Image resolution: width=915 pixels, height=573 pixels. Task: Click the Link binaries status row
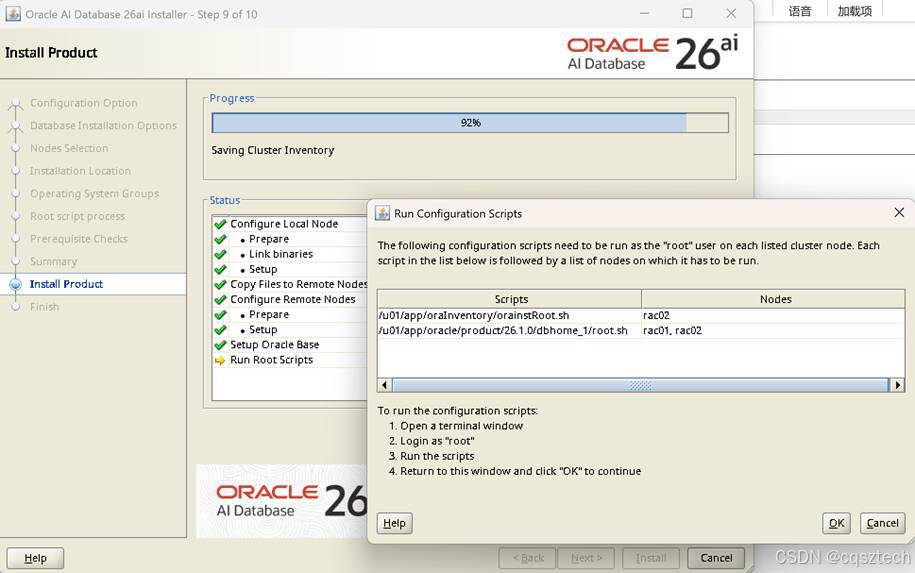point(290,254)
